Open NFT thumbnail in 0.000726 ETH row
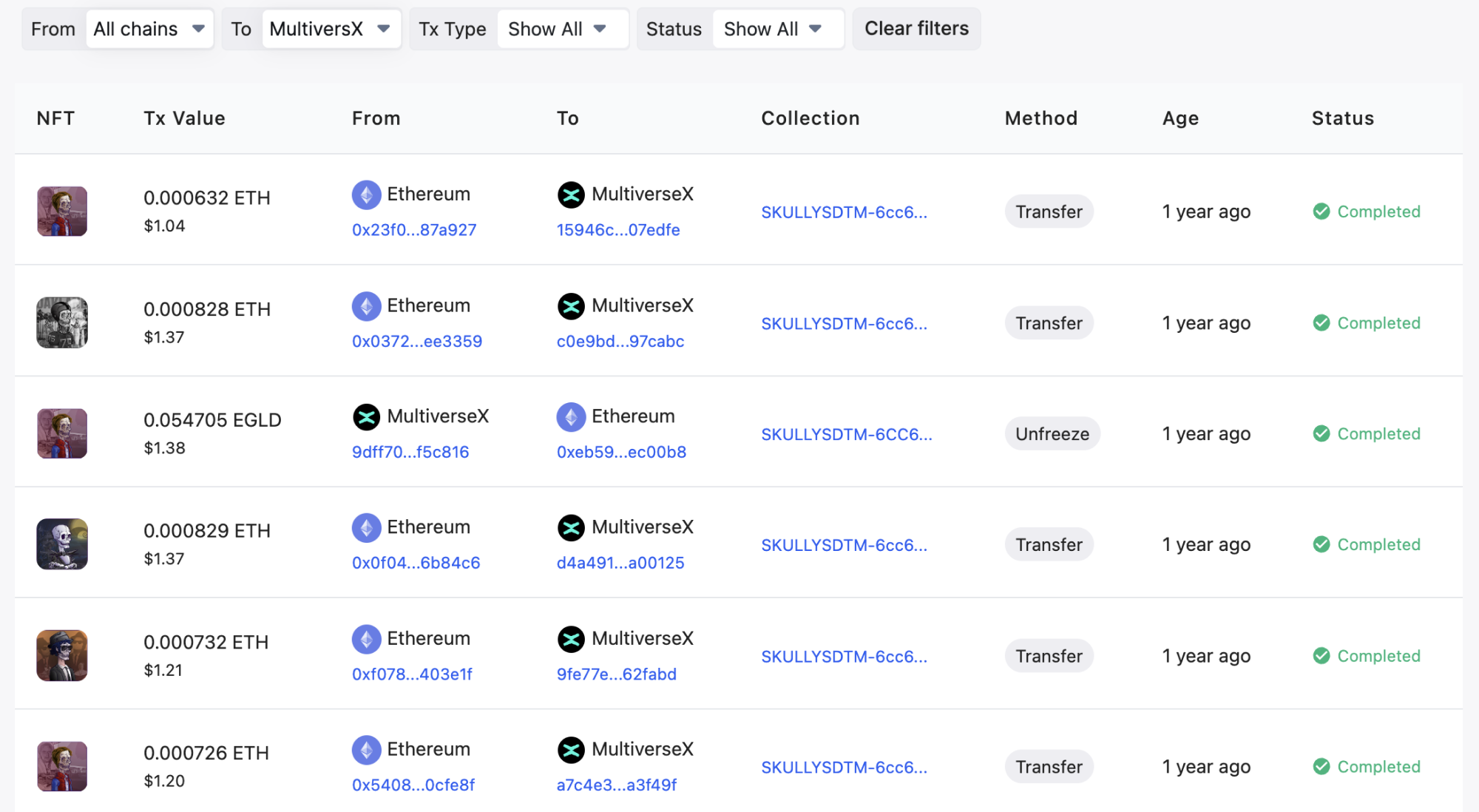Image resolution: width=1479 pixels, height=812 pixels. click(62, 767)
